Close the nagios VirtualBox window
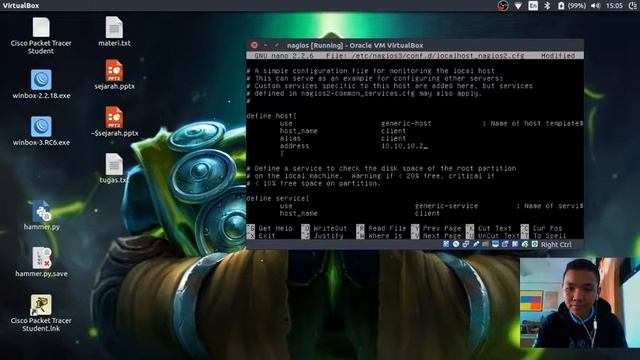 click(254, 45)
